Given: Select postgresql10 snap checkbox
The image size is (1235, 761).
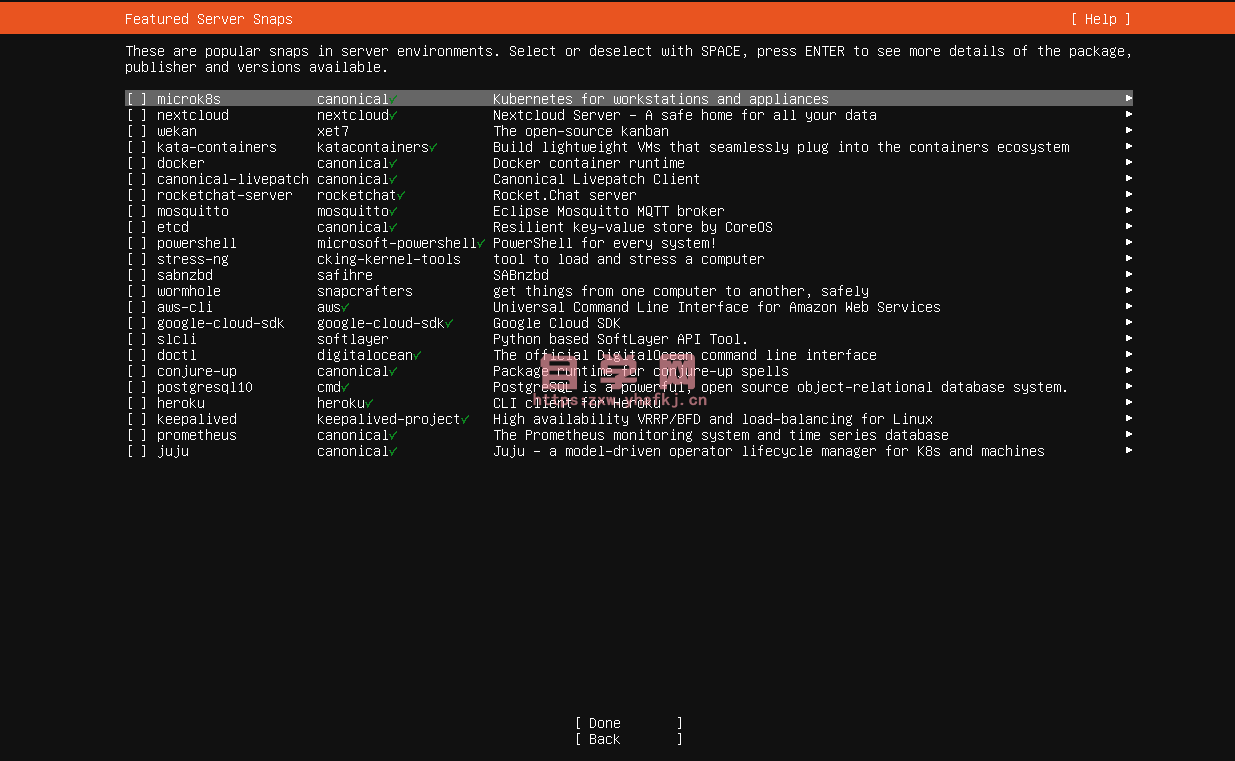Looking at the screenshot, I should (x=137, y=387).
